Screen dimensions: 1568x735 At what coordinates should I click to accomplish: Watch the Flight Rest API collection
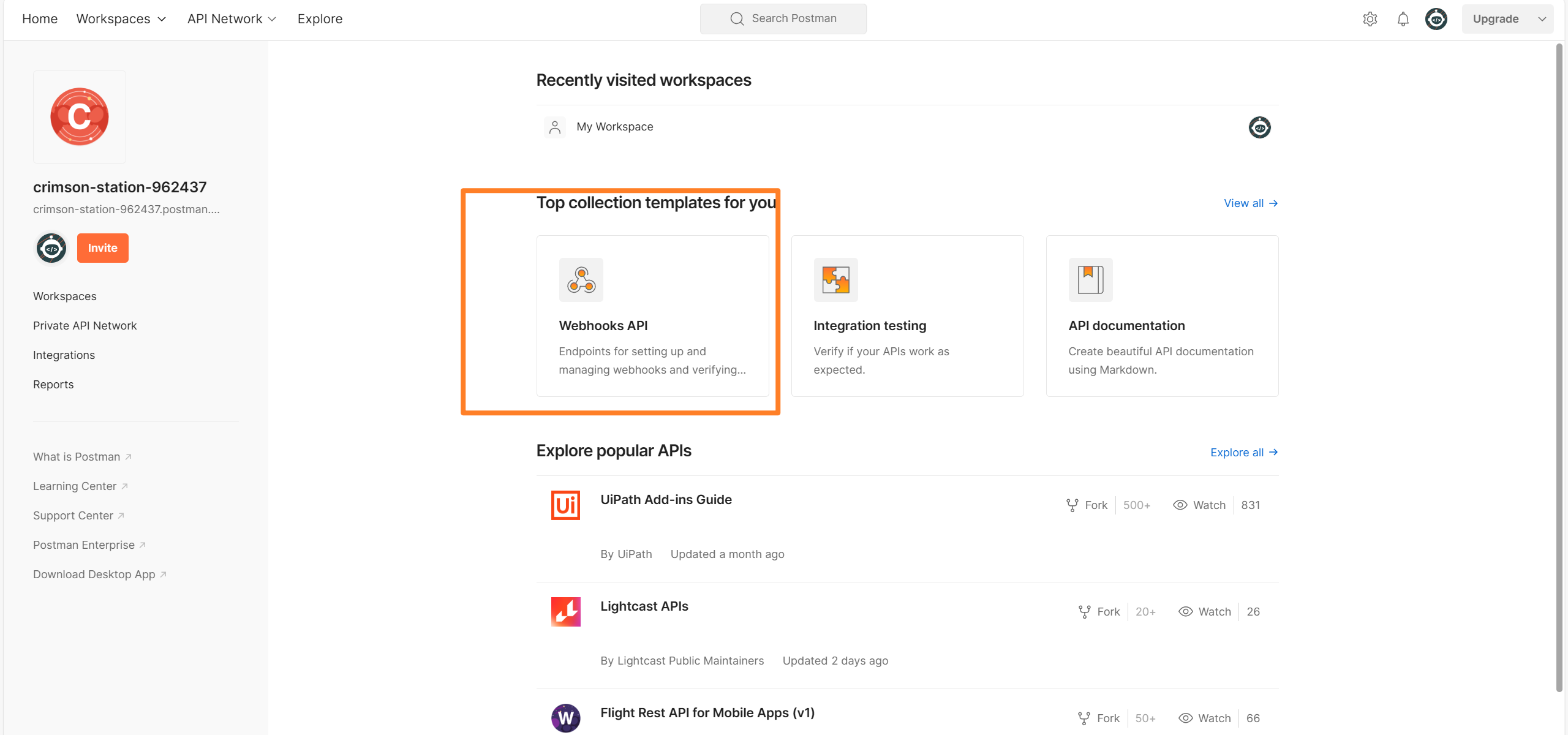[1205, 718]
